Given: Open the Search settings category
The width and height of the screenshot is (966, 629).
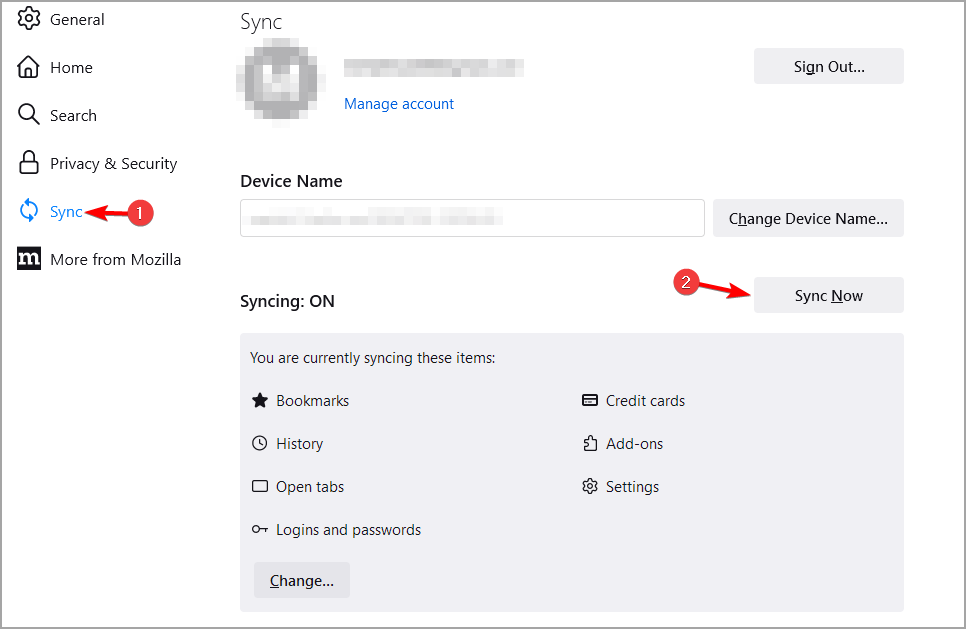Looking at the screenshot, I should tap(73, 116).
